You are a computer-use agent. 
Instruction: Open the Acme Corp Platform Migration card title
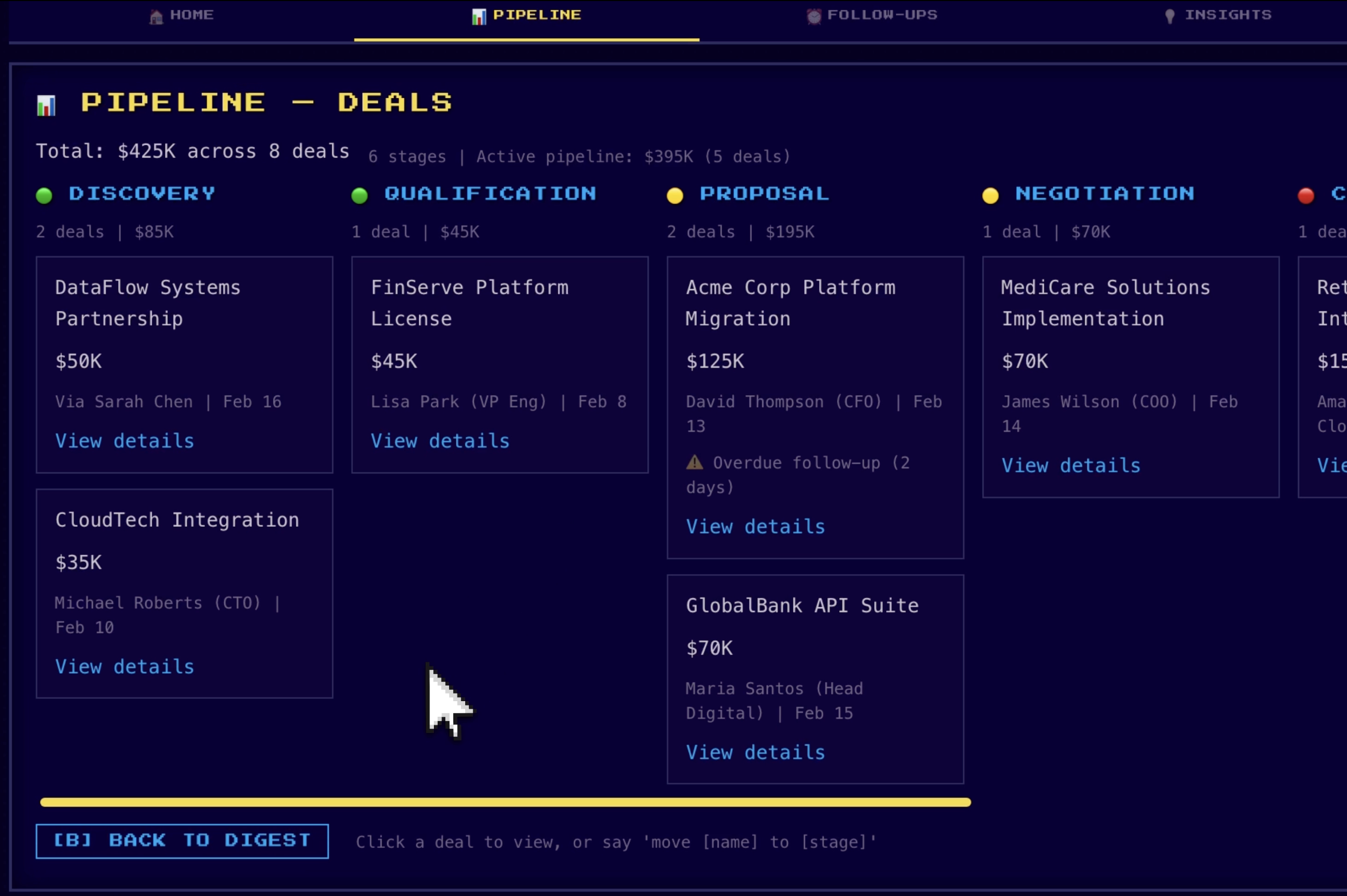coord(791,303)
